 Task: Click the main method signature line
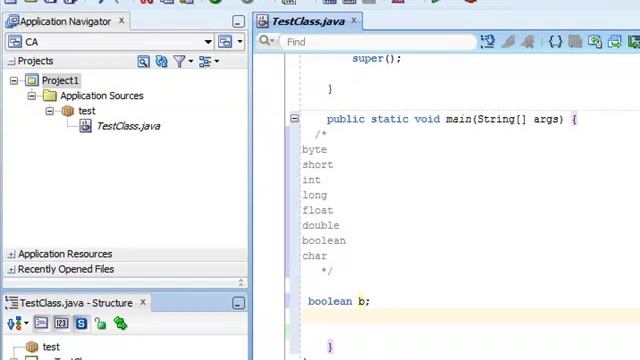452,119
